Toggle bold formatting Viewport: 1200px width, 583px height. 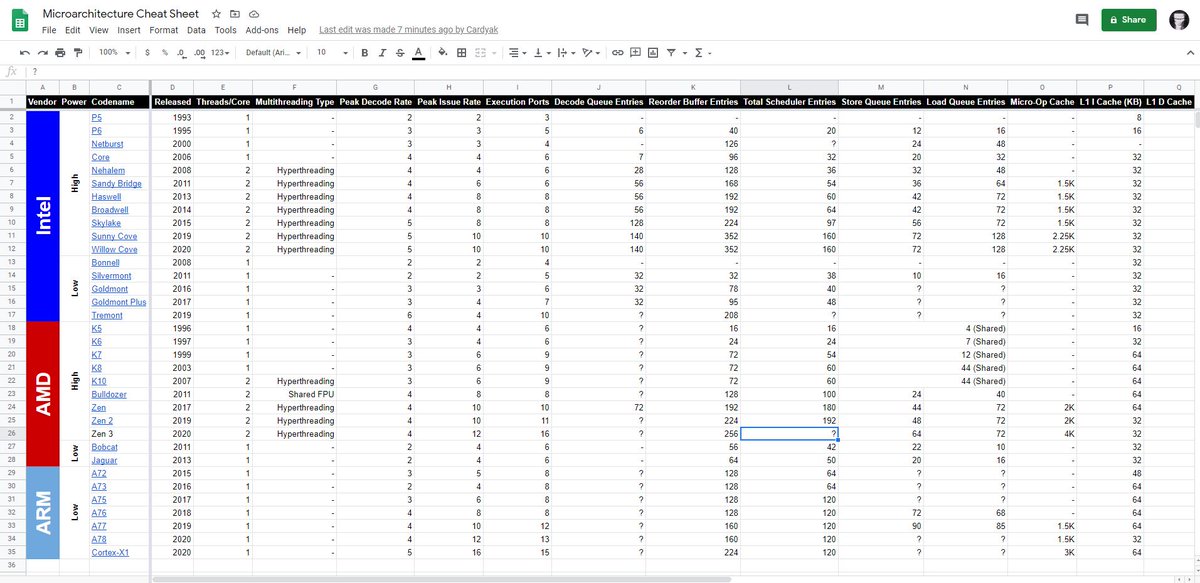(x=364, y=52)
